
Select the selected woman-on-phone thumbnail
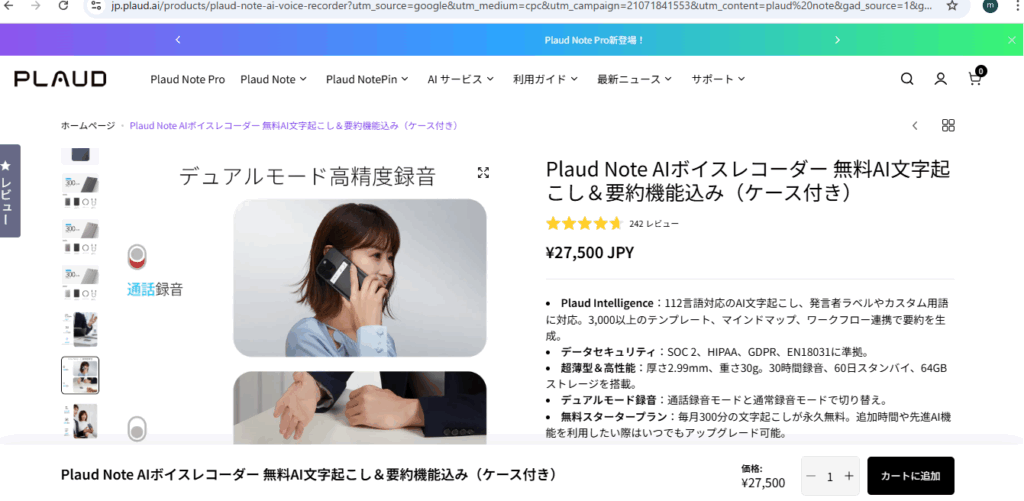[x=80, y=375]
